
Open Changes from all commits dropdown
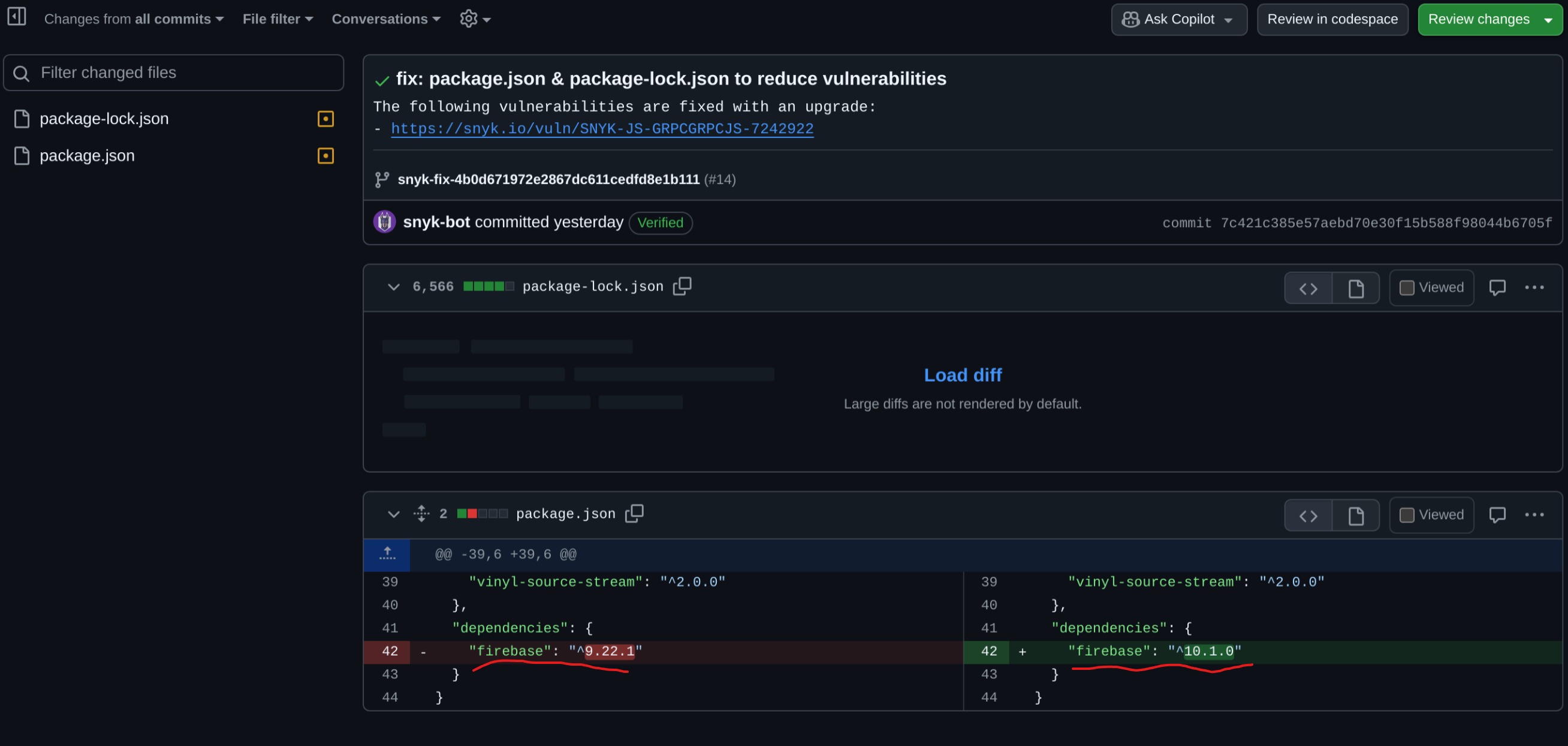134,19
